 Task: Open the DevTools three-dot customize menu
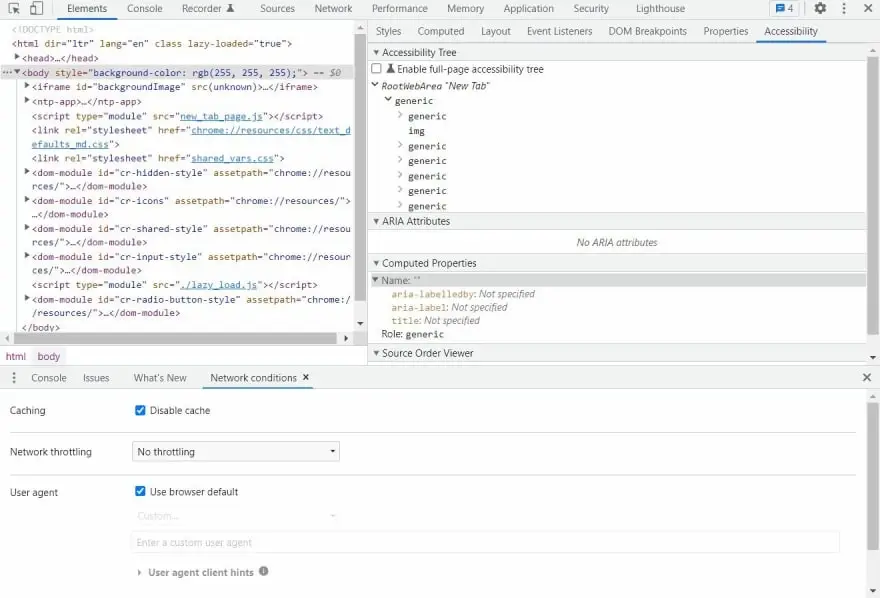pos(844,8)
